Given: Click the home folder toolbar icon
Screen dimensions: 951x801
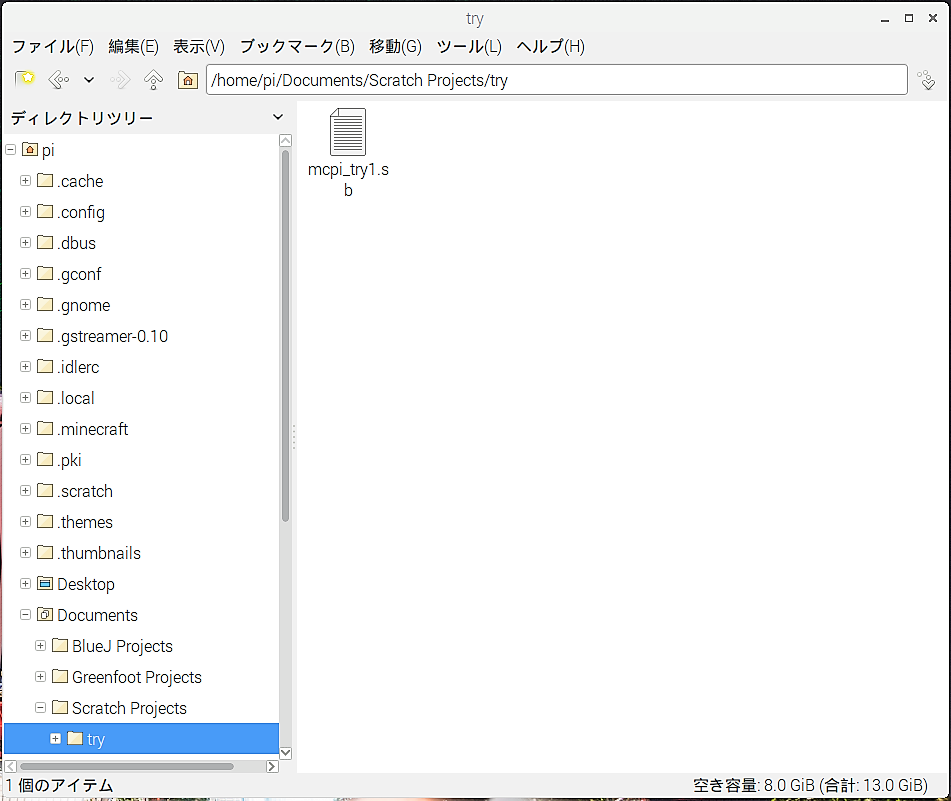Looking at the screenshot, I should 188,79.
